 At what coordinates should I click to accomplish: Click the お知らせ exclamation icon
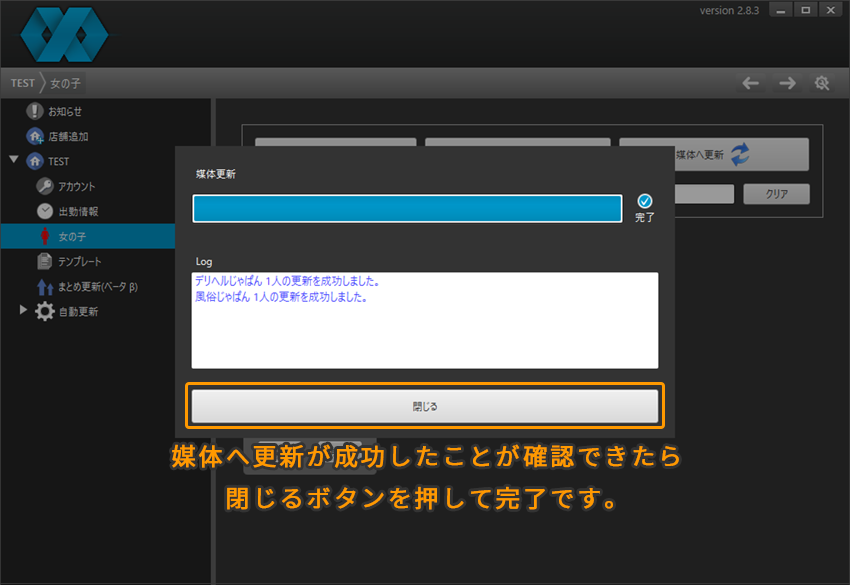(x=35, y=111)
